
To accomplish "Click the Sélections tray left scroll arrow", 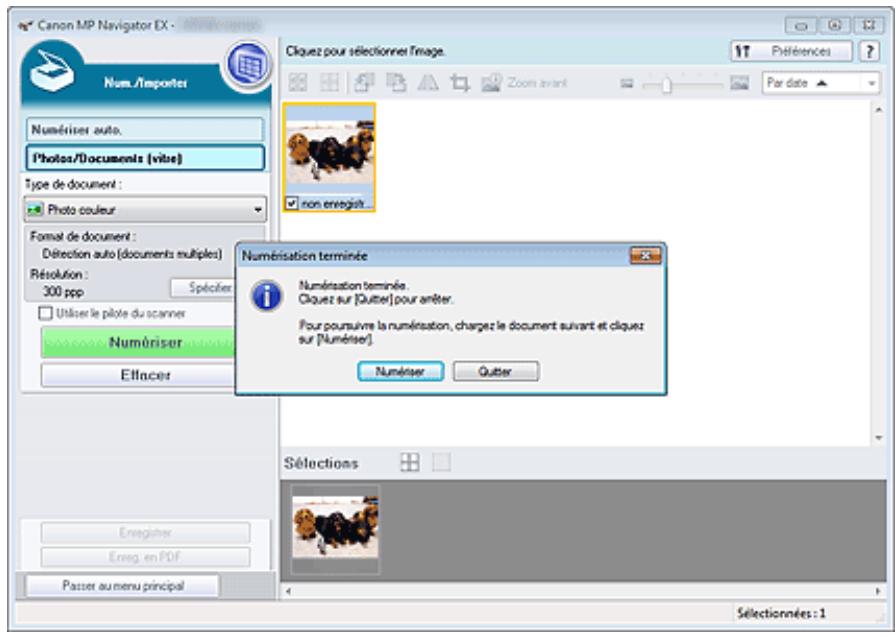I will coord(288,591).
